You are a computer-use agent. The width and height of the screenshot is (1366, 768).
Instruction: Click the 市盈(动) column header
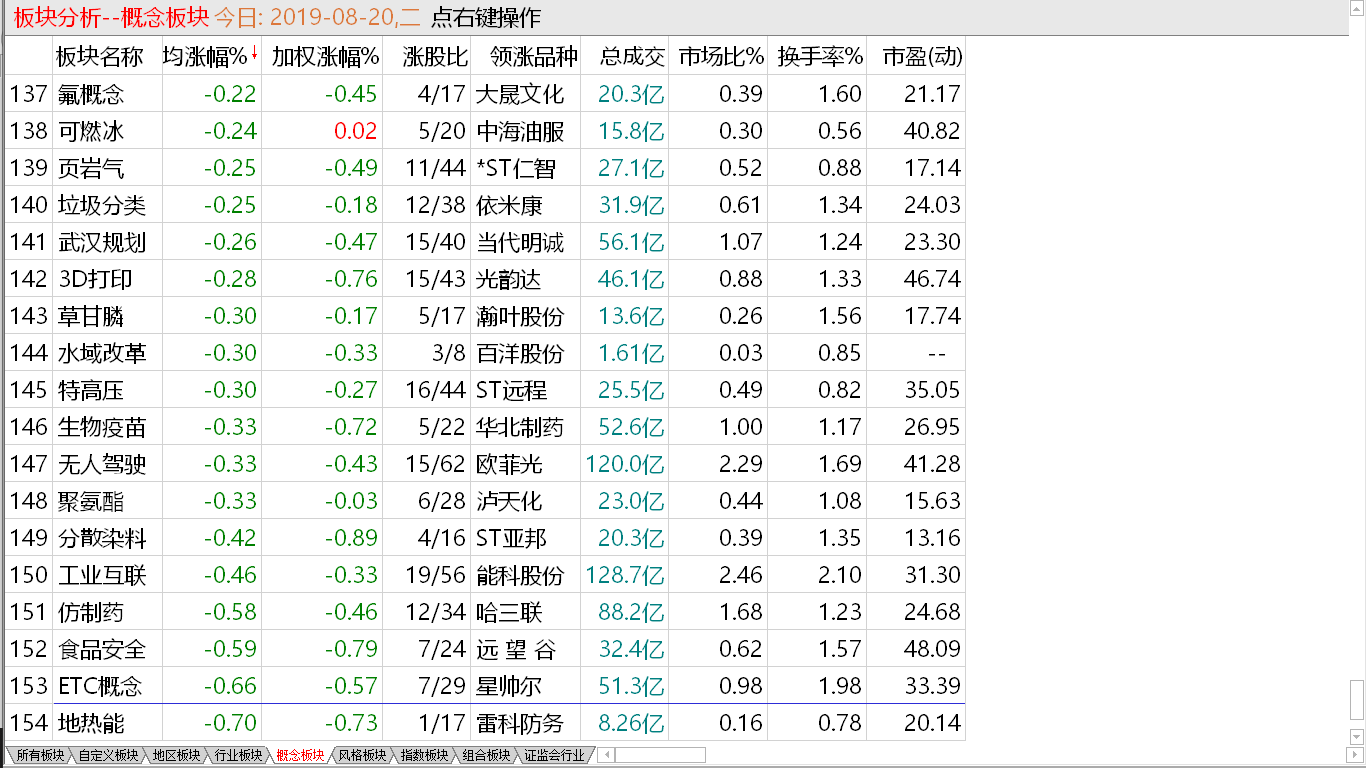[x=922, y=57]
